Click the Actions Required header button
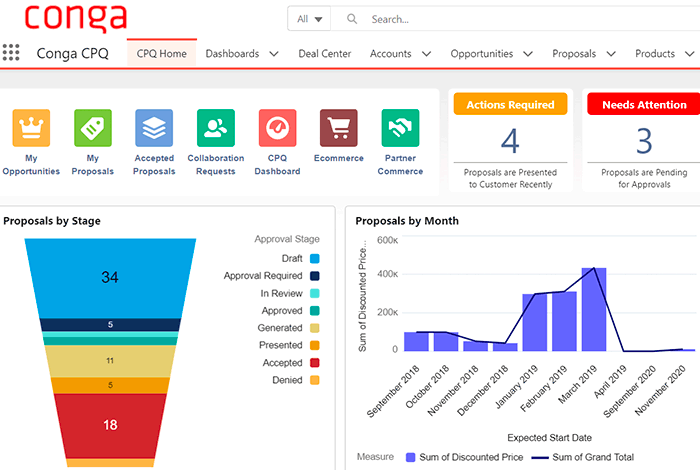Viewport: 700px width, 470px height. point(510,104)
